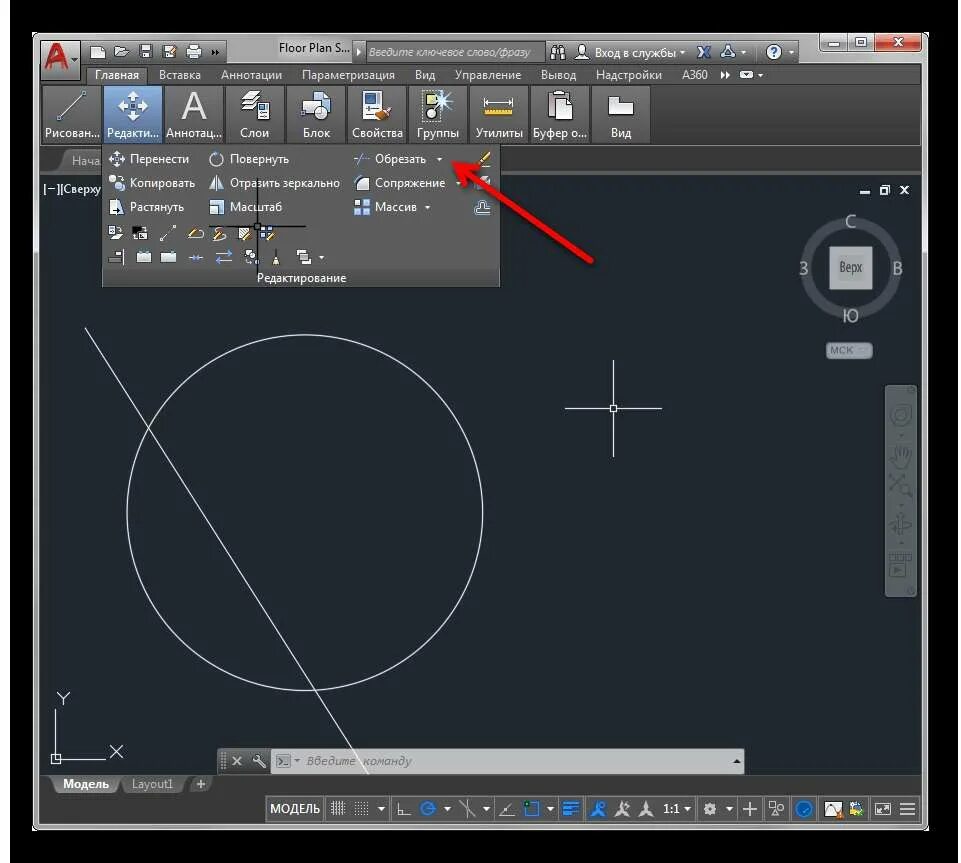Click the binoculars search icon
This screenshot has width=961, height=863.
(558, 53)
